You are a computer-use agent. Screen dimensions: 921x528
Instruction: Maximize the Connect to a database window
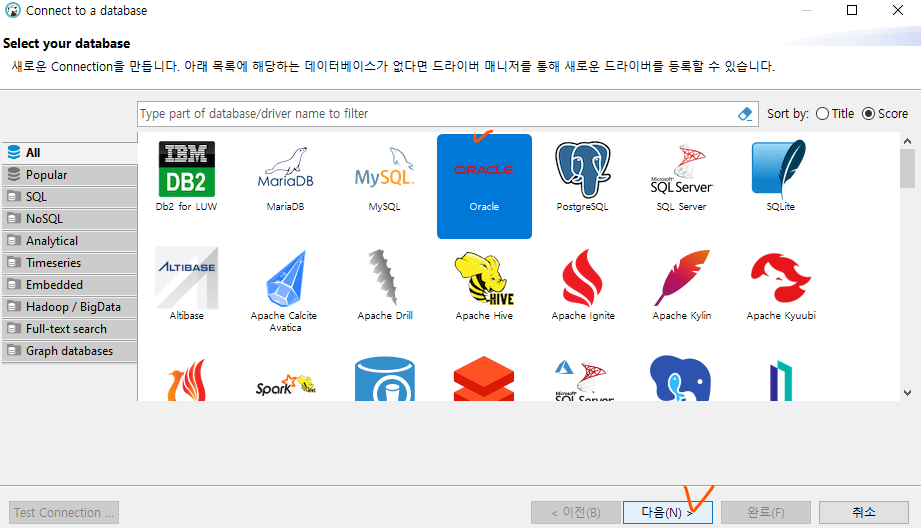[x=852, y=10]
